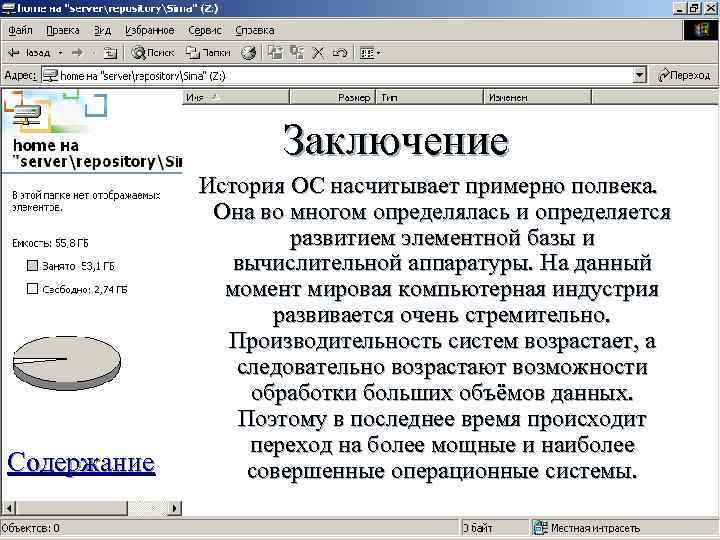Open the address bar dropdown arrow
Viewport: 720px width, 540px height.
coord(639,75)
